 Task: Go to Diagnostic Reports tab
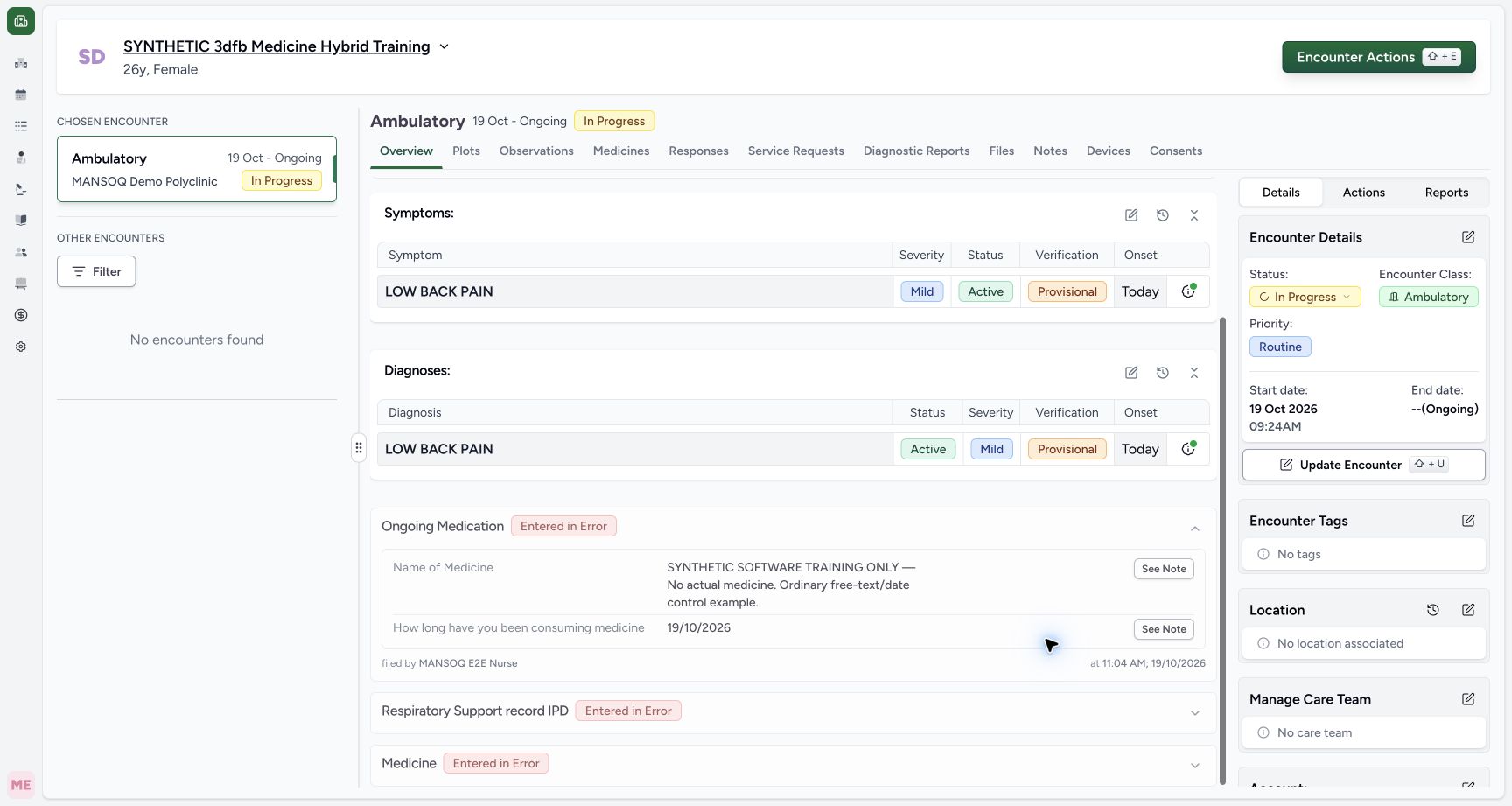(x=916, y=151)
